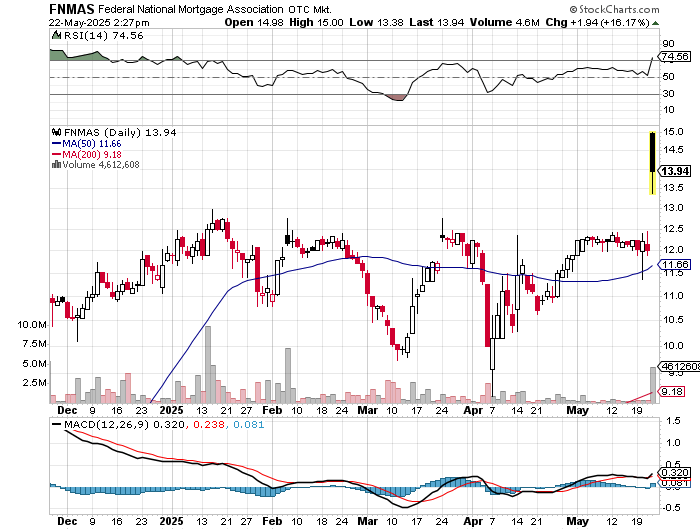Screen dimensions: 700x530
Task: Click the MA(200) 9.18 legend label
Action: pos(92,154)
